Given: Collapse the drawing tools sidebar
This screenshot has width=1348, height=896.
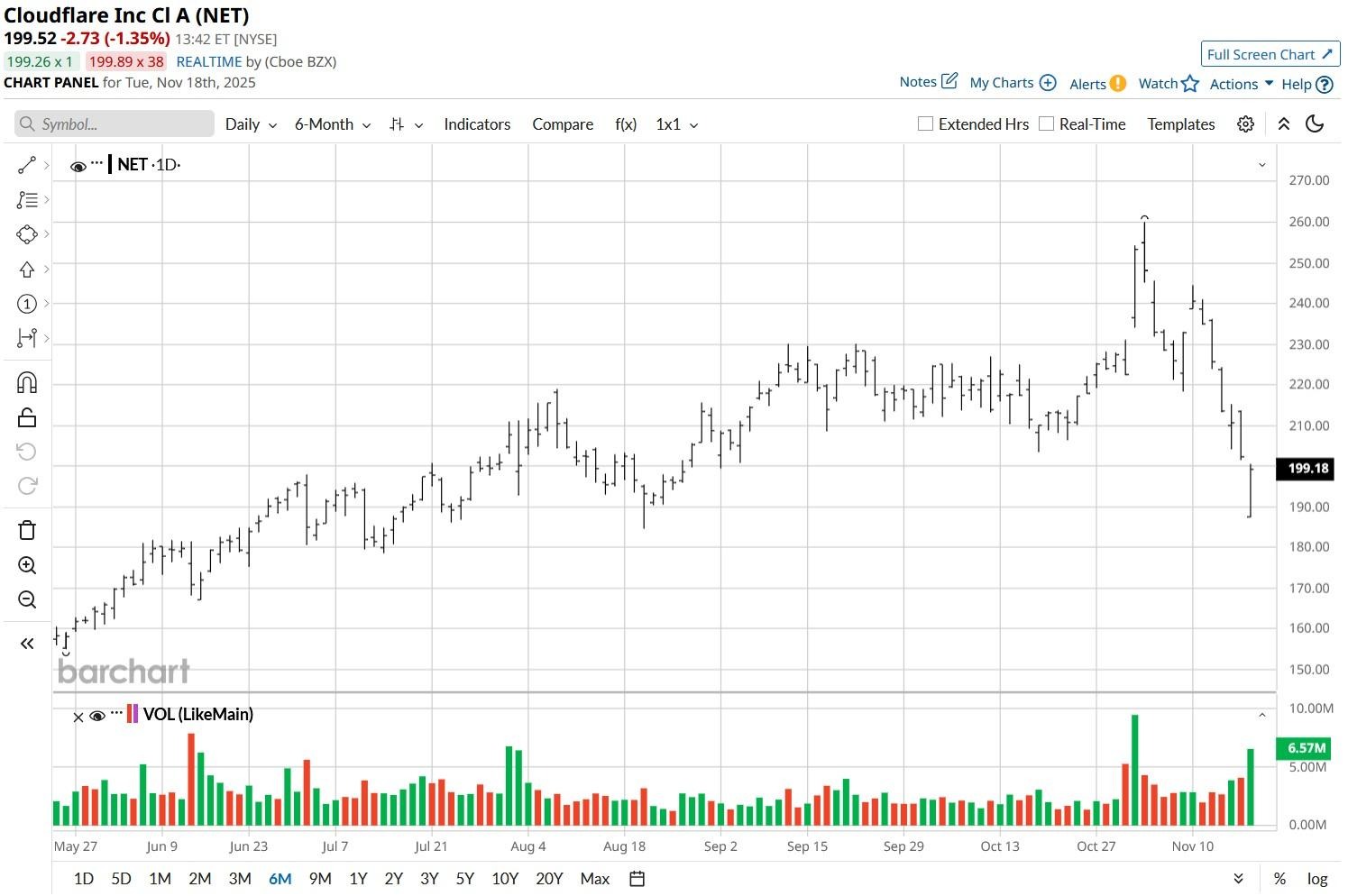Looking at the screenshot, I should pyautogui.click(x=27, y=644).
